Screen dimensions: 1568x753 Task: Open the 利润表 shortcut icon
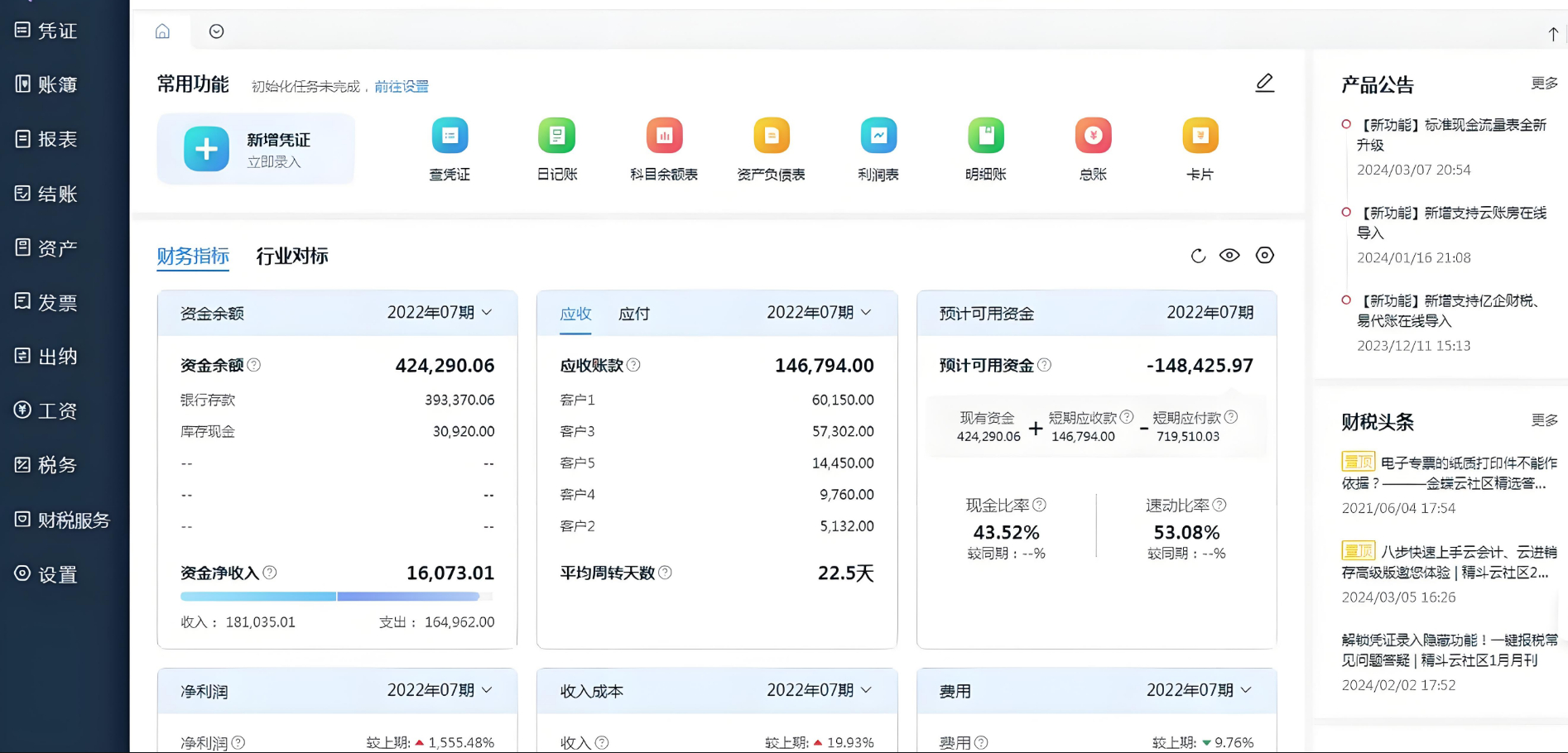click(x=878, y=136)
